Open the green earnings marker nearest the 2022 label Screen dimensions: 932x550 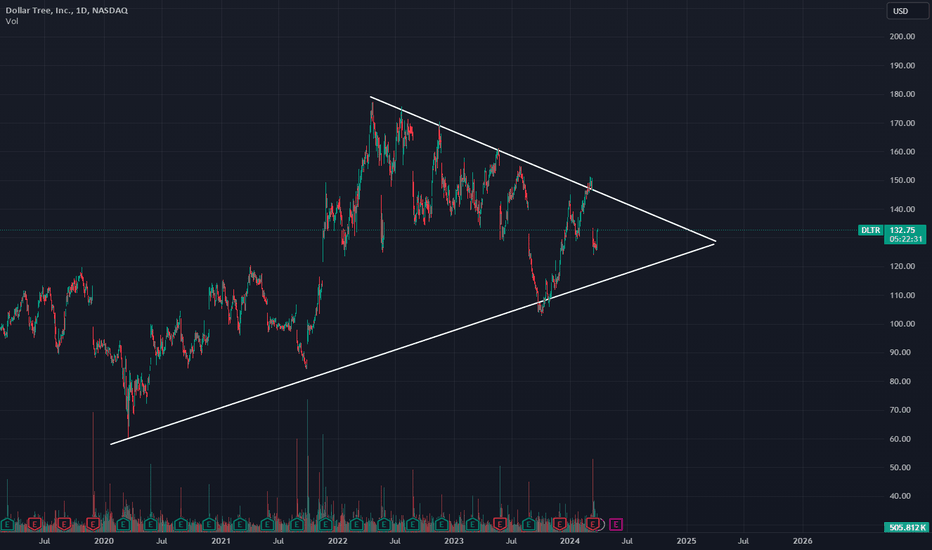tap(326, 524)
